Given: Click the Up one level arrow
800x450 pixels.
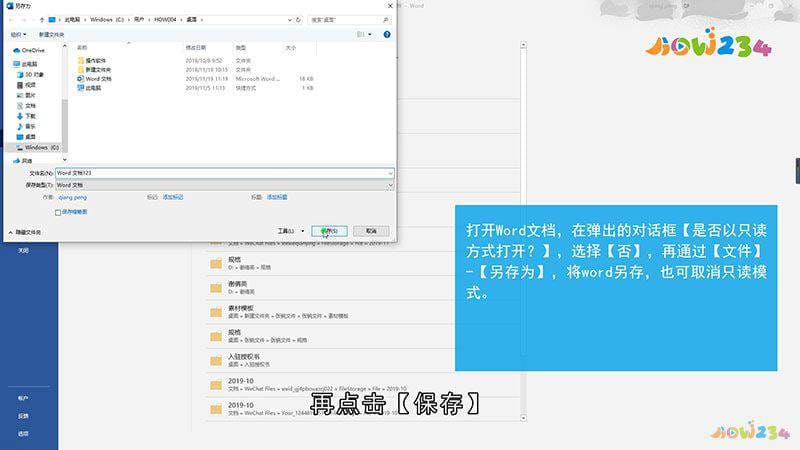Looking at the screenshot, I should 42,19.
